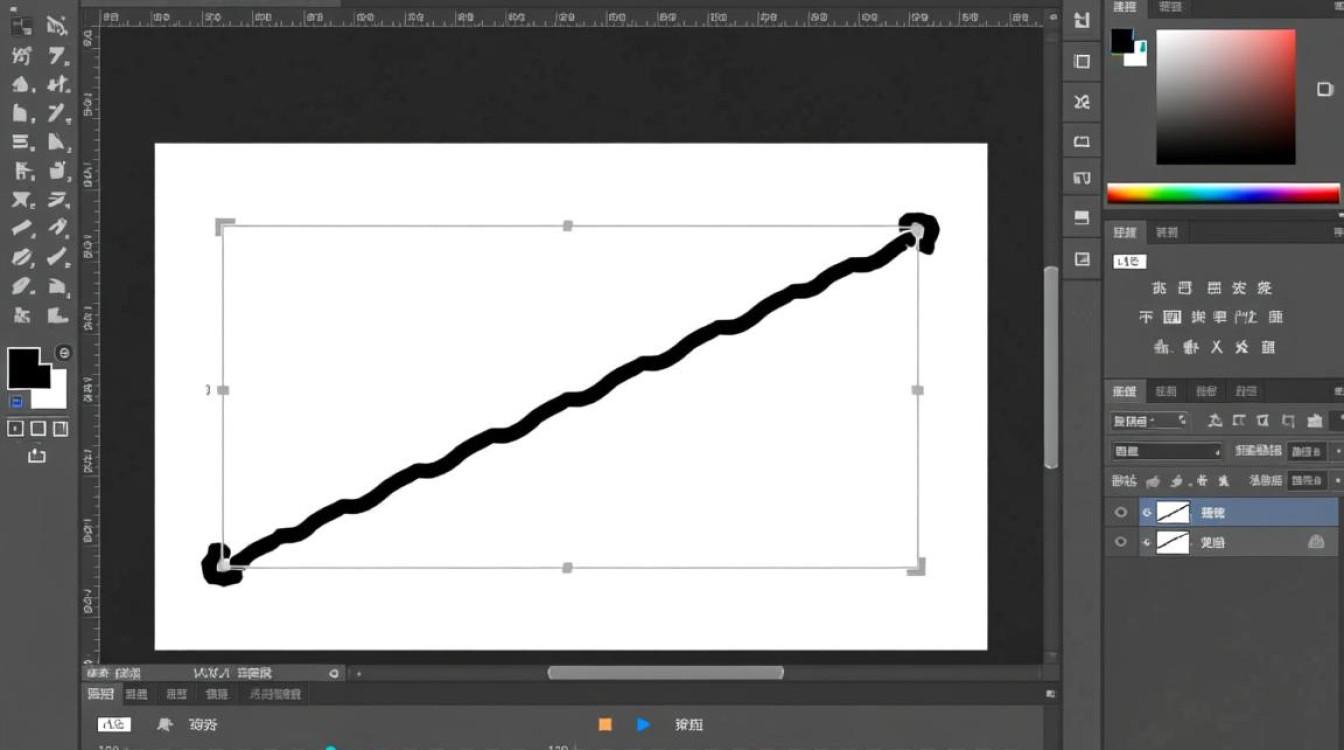Click the crossed-tools icon in the collapsed panel dock
The image size is (1344, 750).
pyautogui.click(x=1082, y=102)
